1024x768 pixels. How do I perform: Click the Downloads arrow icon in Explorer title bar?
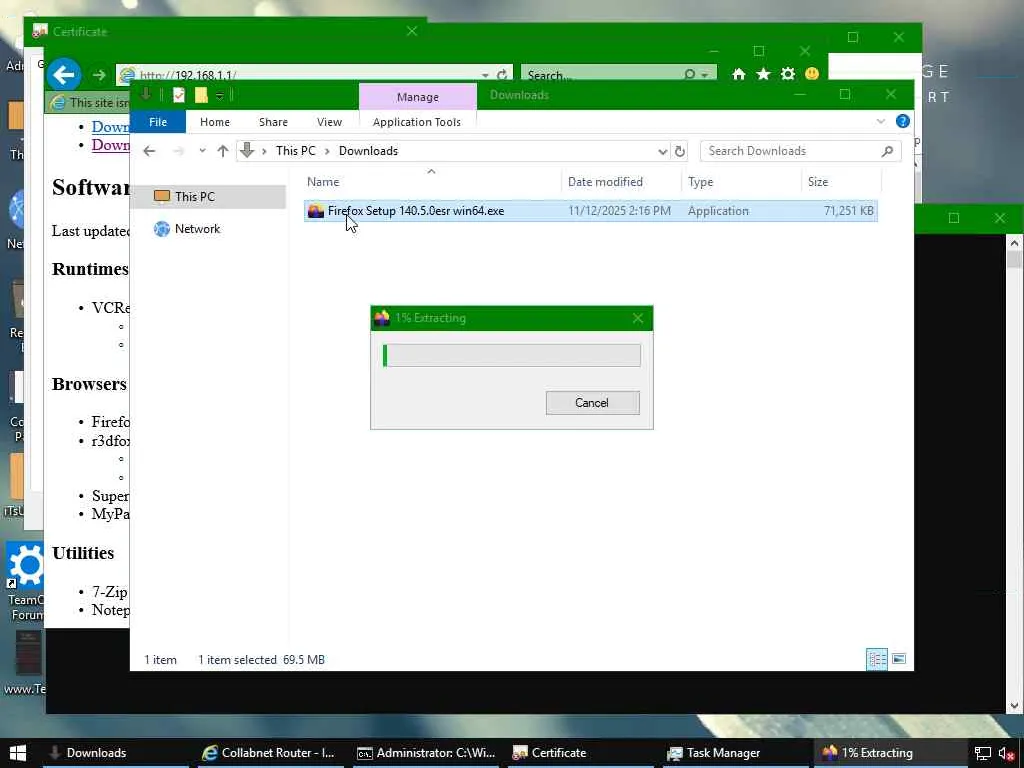point(146,95)
